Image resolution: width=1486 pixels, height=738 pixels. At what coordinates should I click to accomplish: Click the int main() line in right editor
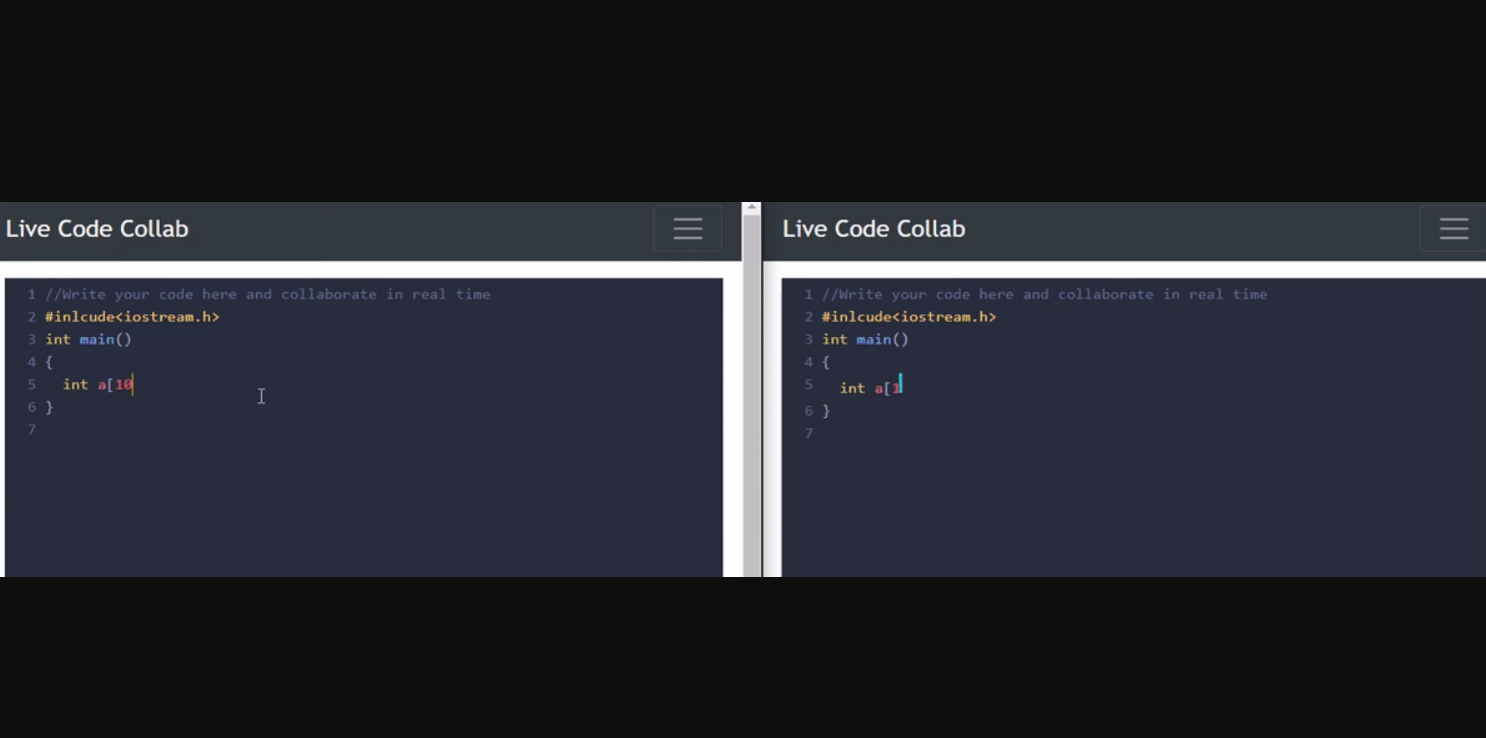pos(865,340)
